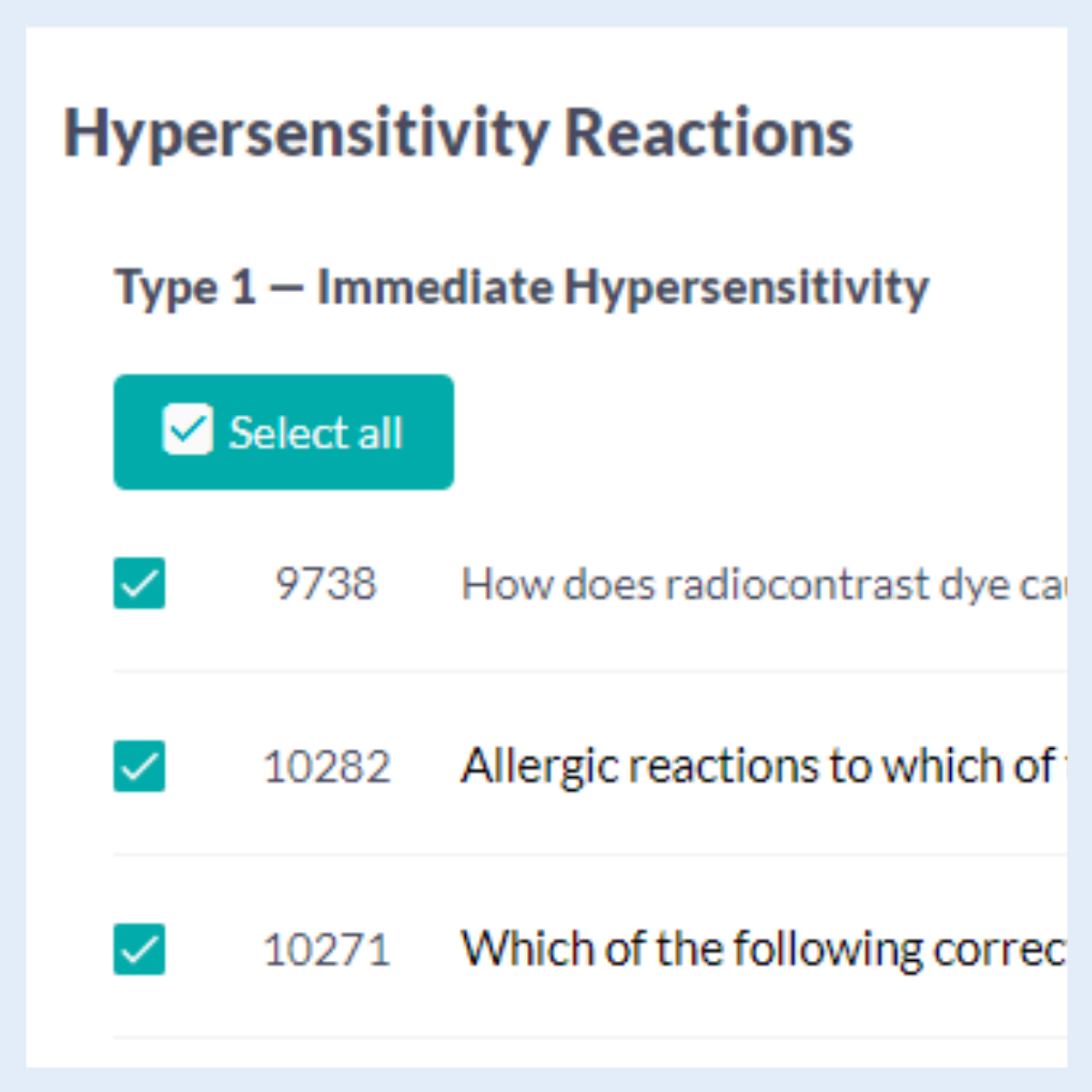Viewport: 1092px width, 1092px height.
Task: Click the word 'Reactions' in the page title
Action: (x=709, y=134)
